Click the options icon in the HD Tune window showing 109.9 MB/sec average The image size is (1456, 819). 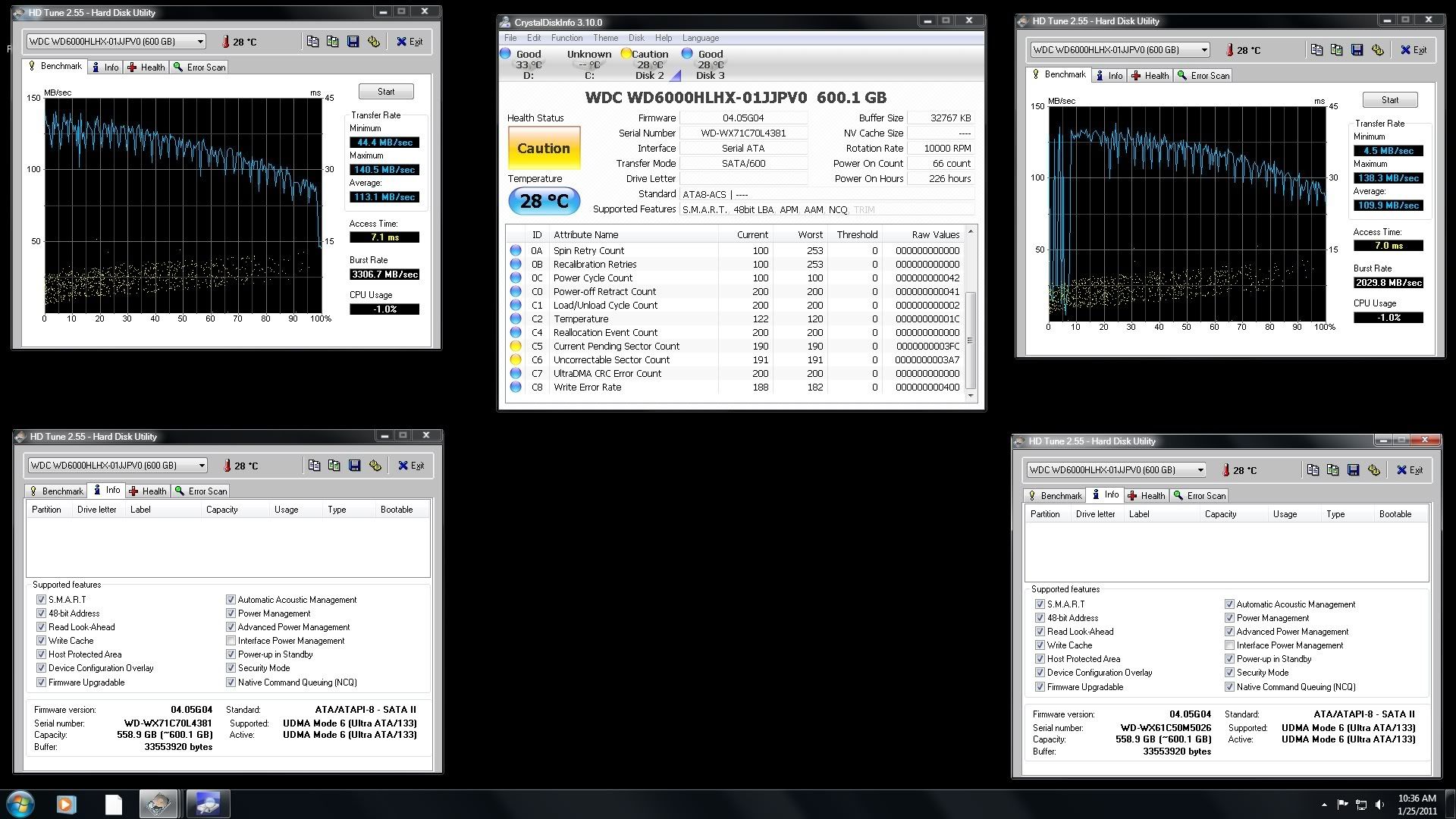(x=1378, y=50)
